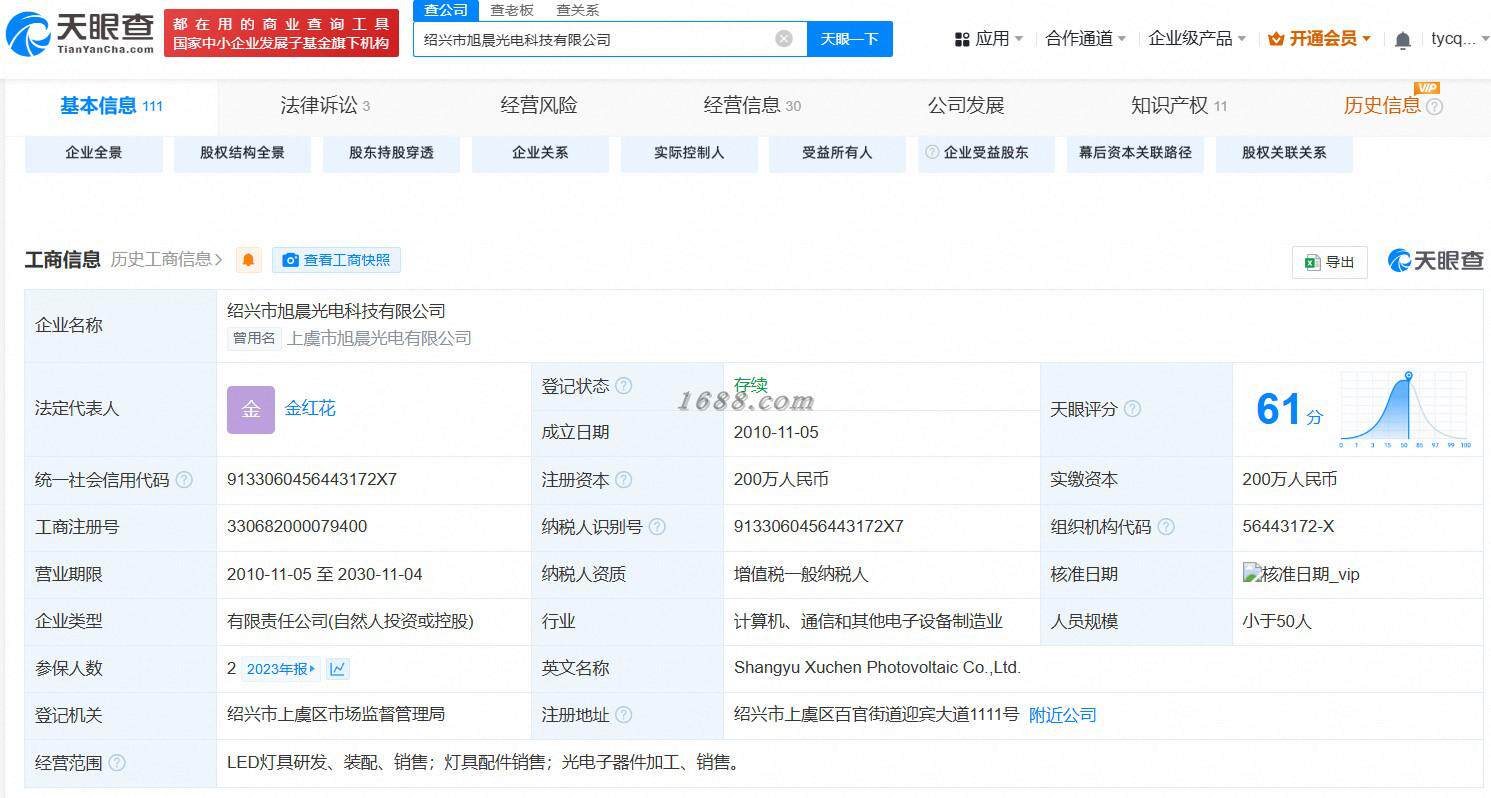This screenshot has height=798, width=1491.
Task: Click help icon next to 经营范围
Action: coord(117,763)
